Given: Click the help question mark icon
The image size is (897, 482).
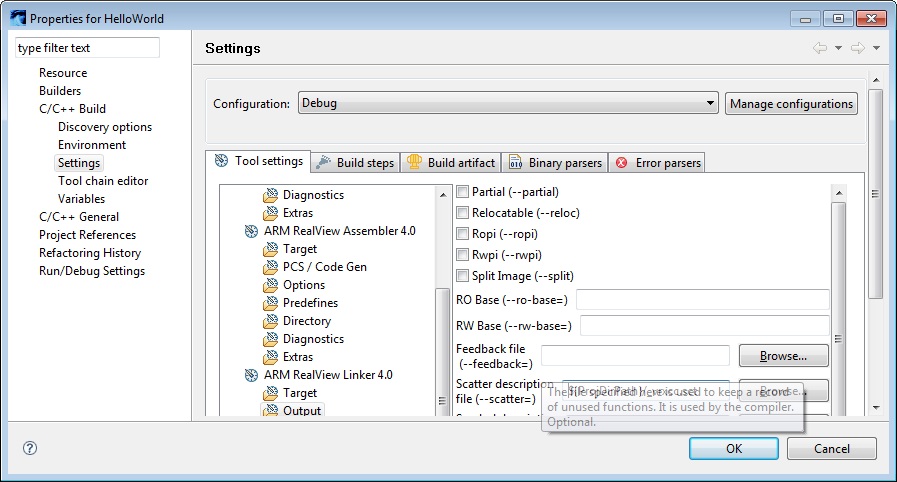Looking at the screenshot, I should (30, 448).
